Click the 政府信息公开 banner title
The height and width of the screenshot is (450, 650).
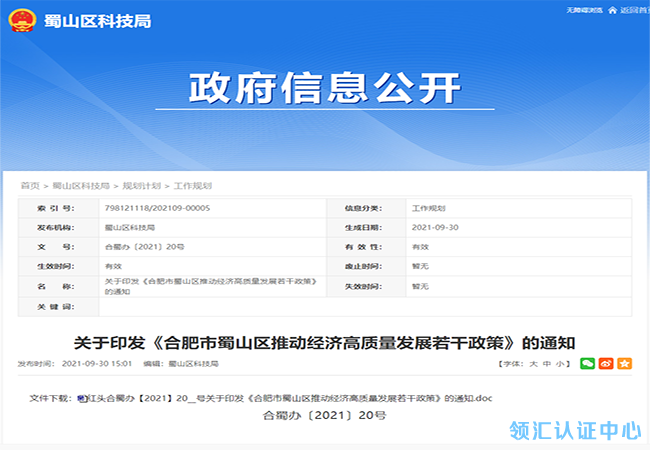(x=325, y=88)
